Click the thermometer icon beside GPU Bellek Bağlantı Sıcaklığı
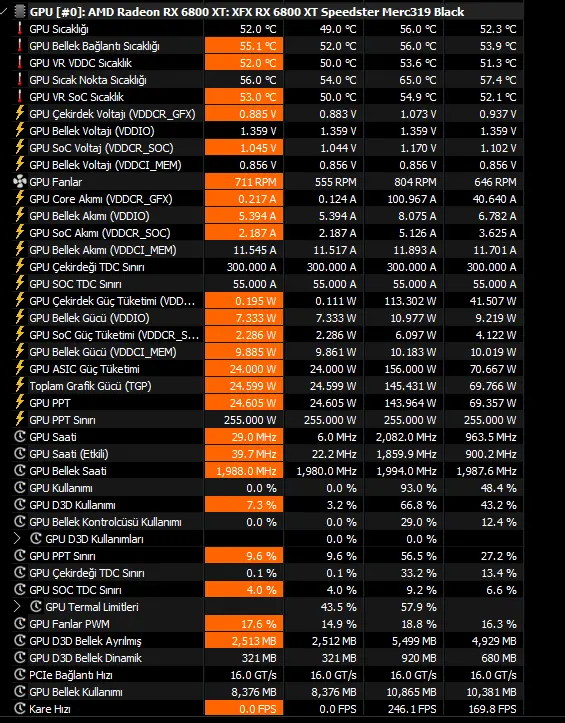Image resolution: width=565 pixels, height=723 pixels. (x=19, y=46)
